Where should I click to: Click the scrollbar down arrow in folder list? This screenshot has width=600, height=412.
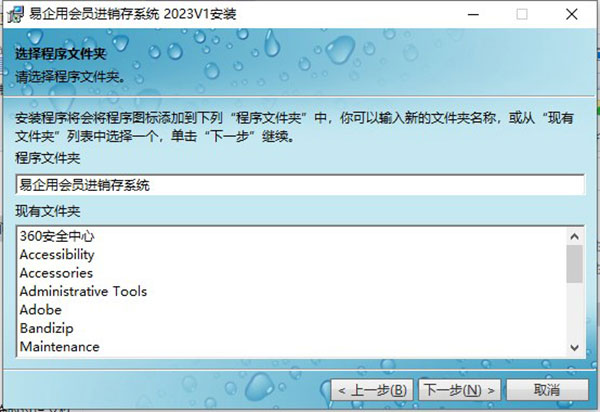coord(574,347)
